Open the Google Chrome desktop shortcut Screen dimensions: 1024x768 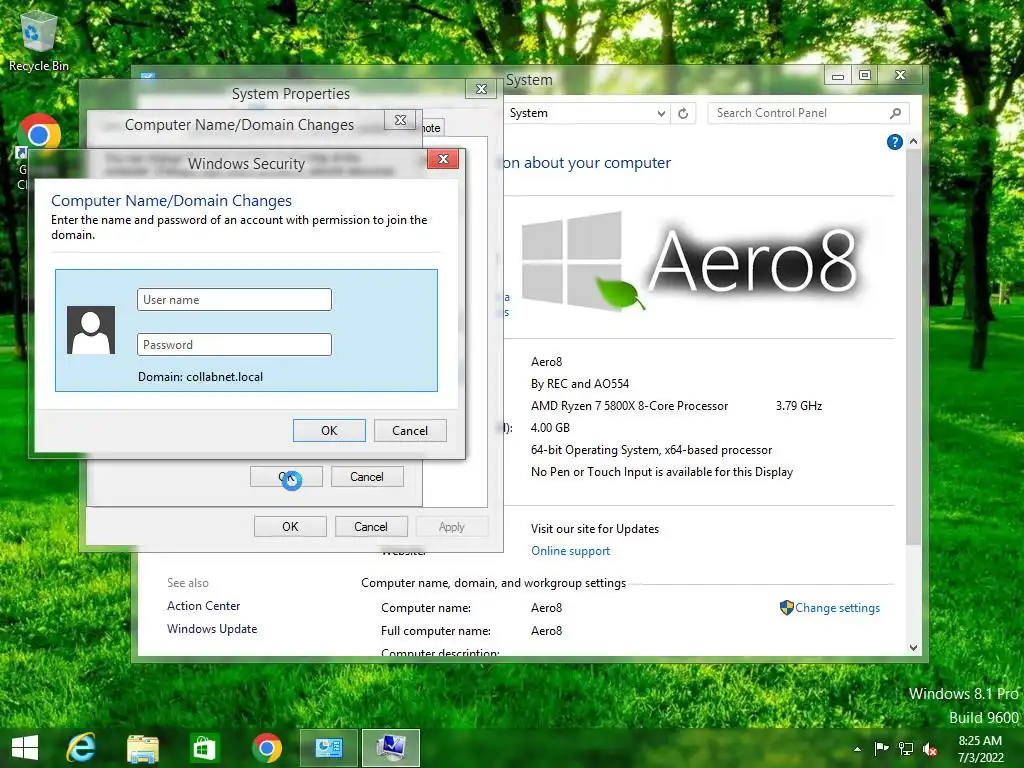point(39,135)
